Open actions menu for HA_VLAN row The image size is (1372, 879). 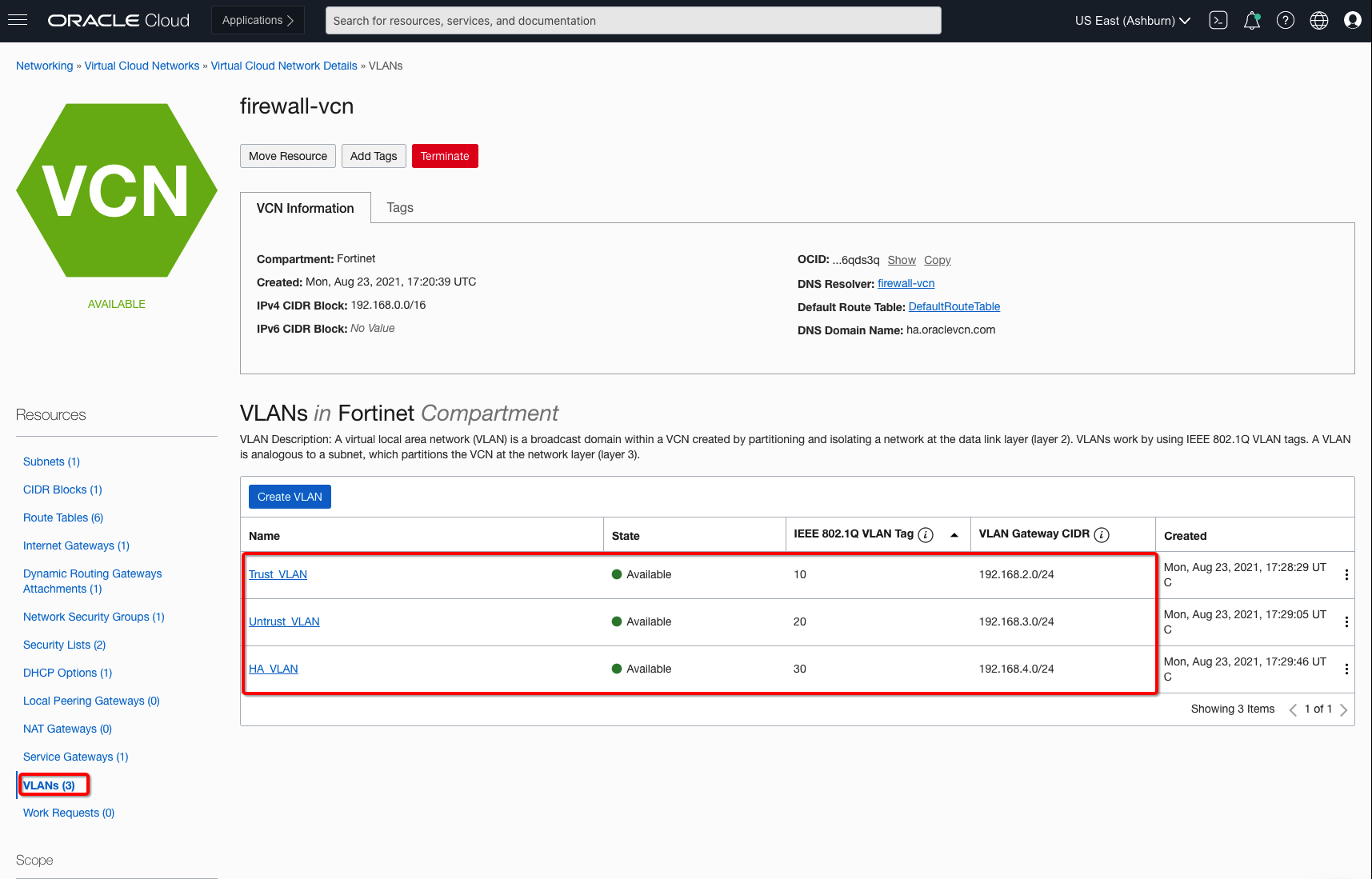pos(1346,669)
